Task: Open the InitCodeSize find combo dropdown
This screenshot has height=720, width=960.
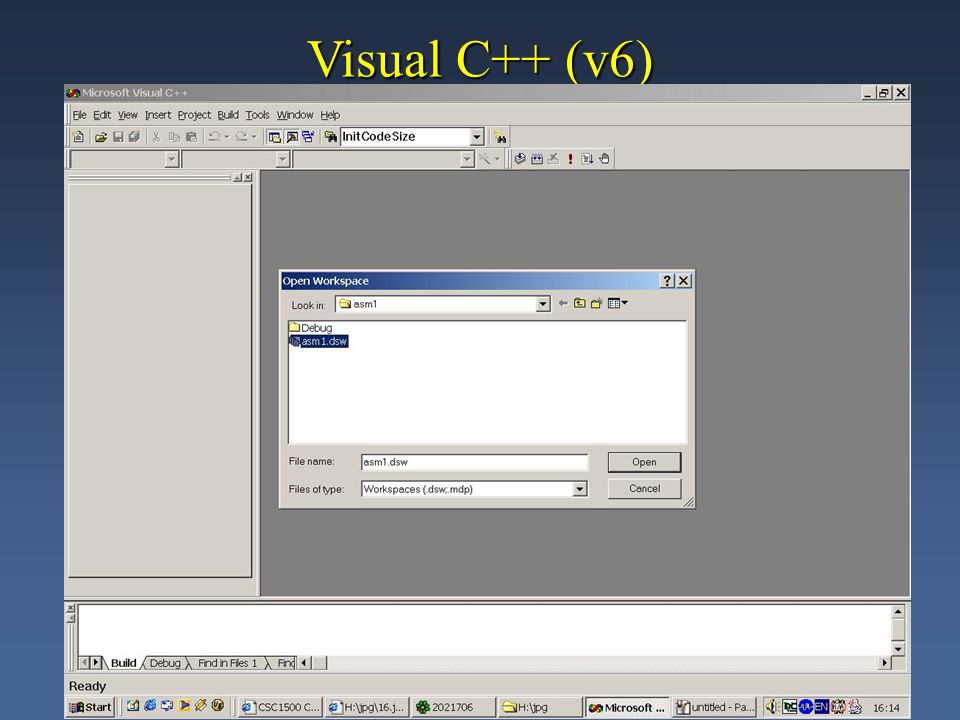Action: tap(477, 137)
